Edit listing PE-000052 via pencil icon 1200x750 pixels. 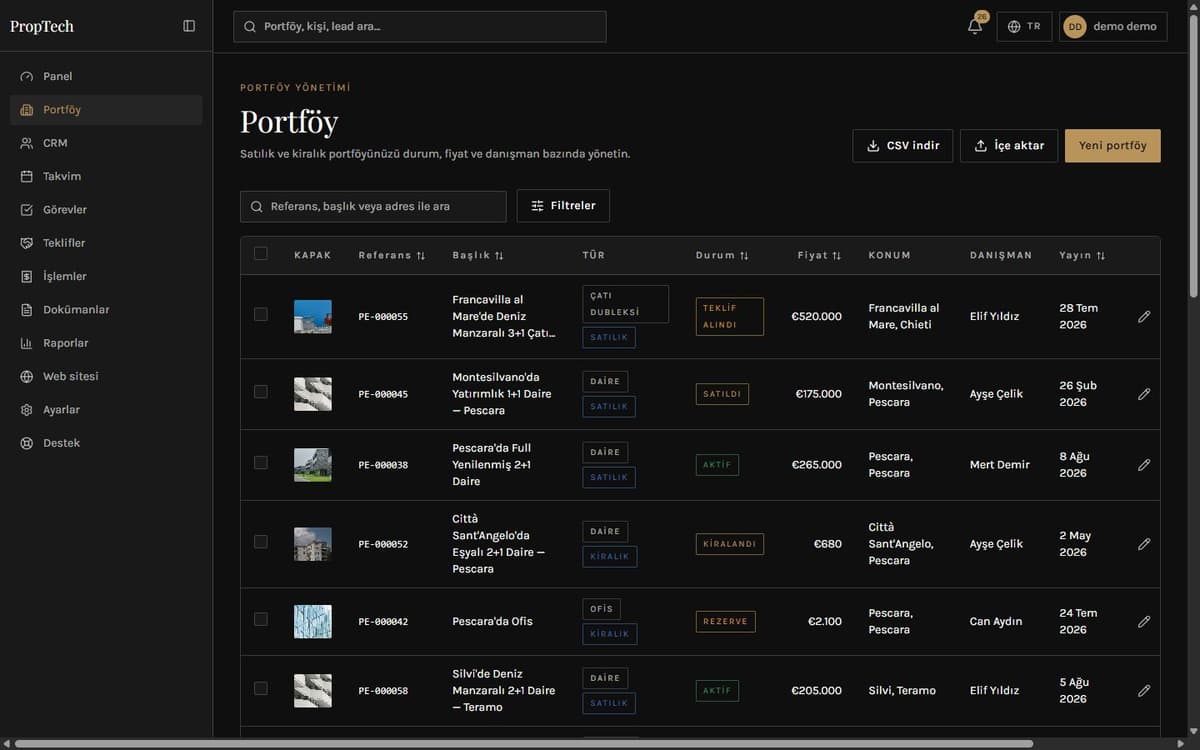pyautogui.click(x=1144, y=544)
